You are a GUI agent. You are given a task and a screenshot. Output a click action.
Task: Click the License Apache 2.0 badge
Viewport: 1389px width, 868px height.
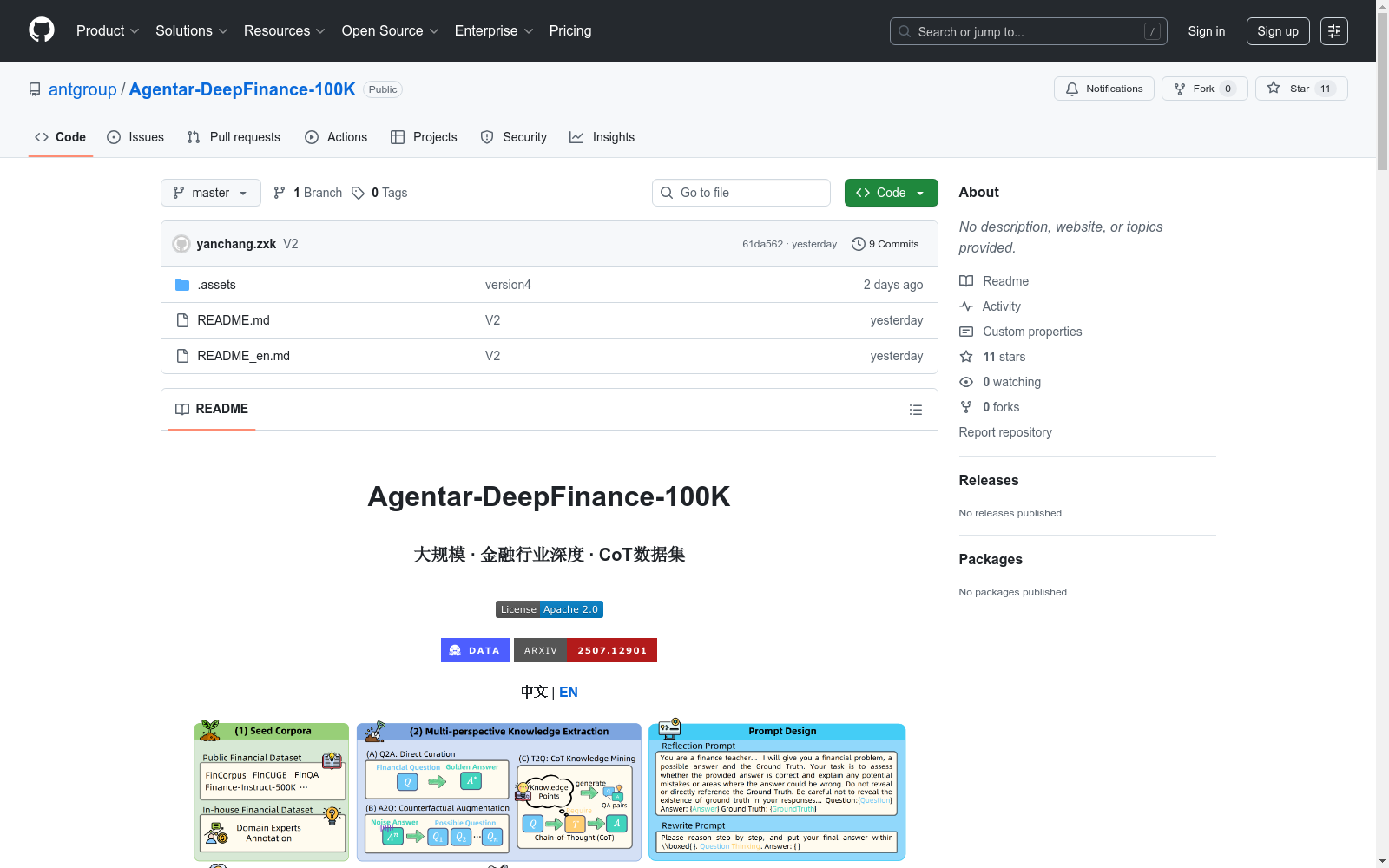tap(550, 609)
